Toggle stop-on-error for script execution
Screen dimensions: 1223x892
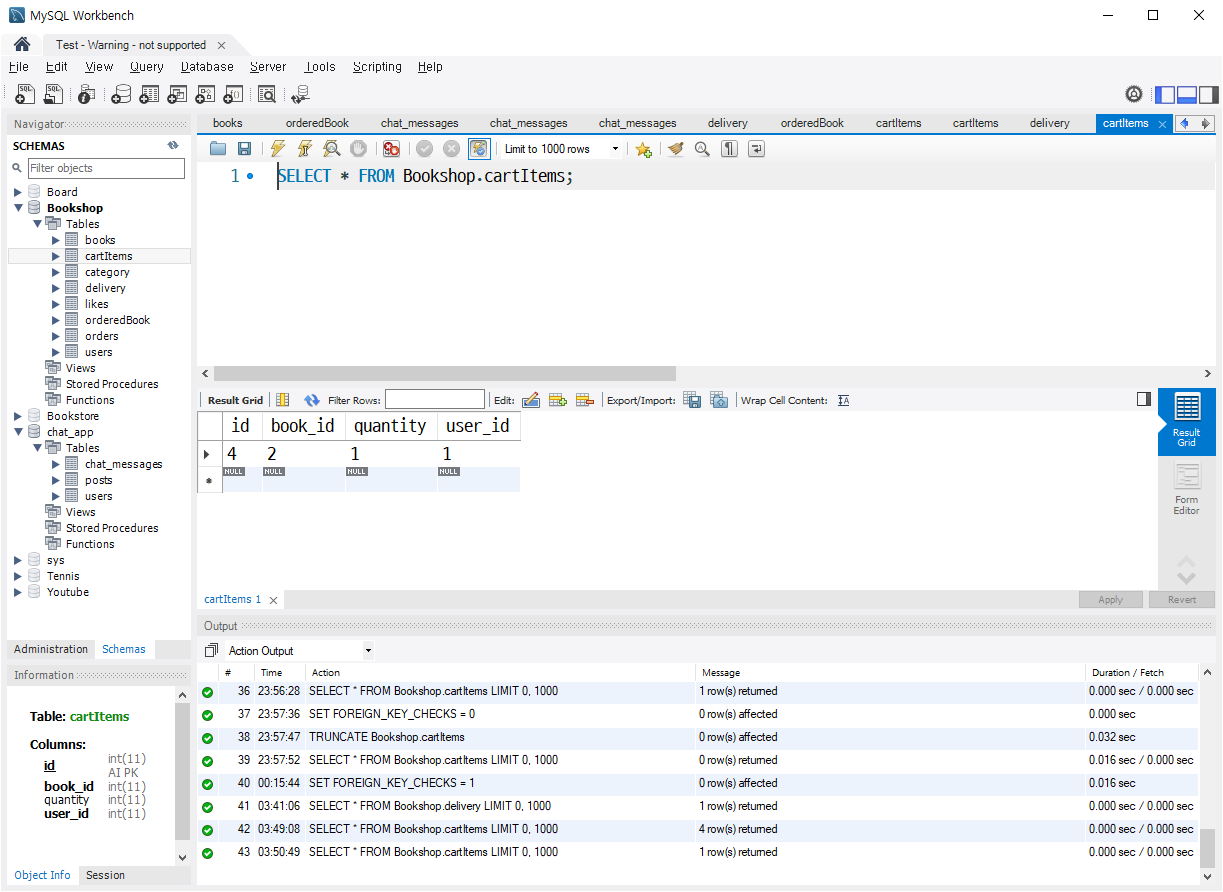391,149
